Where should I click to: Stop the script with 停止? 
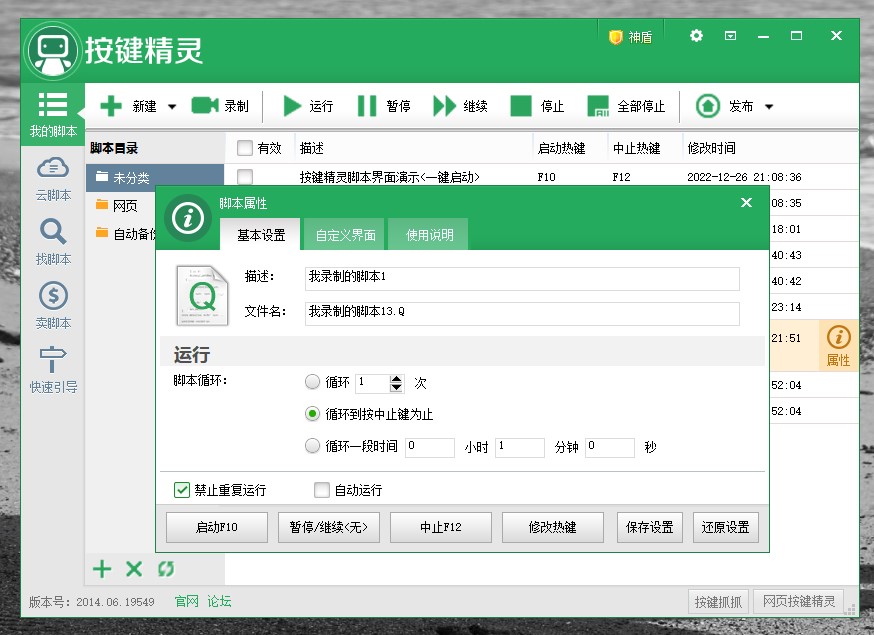point(537,106)
